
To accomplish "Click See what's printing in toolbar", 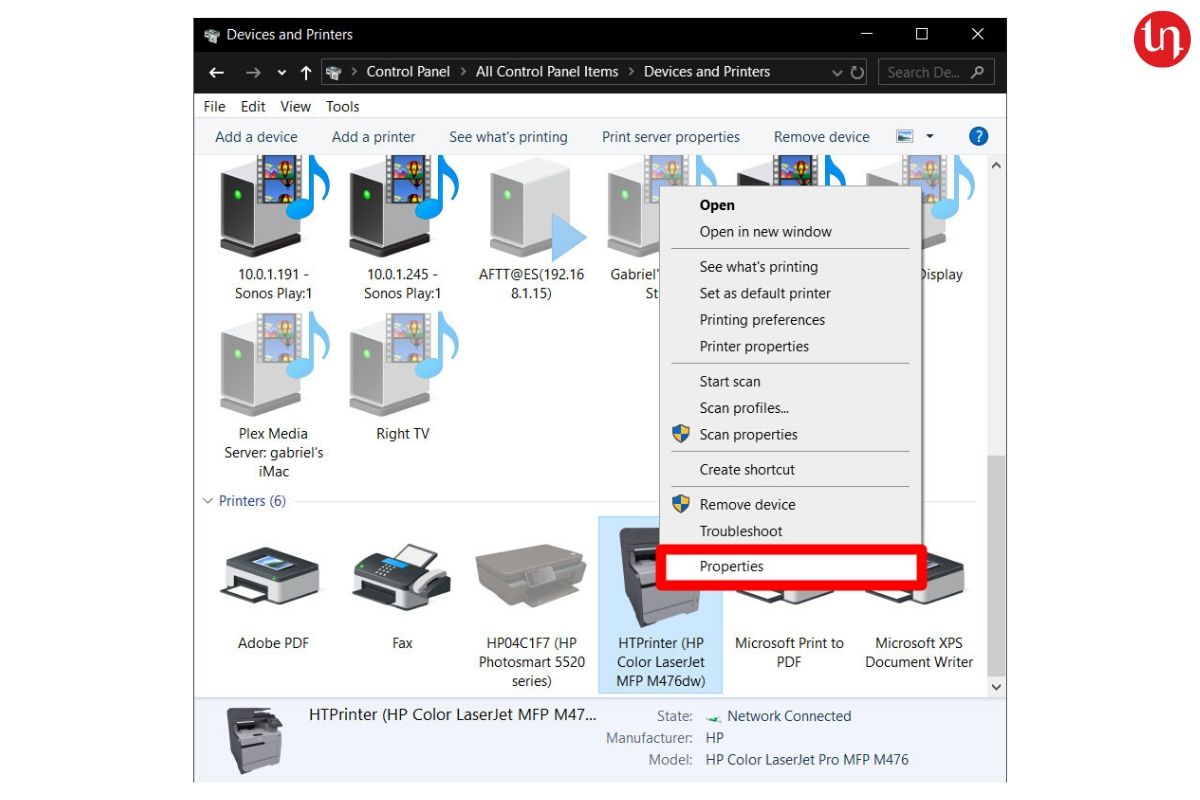I will pos(508,137).
